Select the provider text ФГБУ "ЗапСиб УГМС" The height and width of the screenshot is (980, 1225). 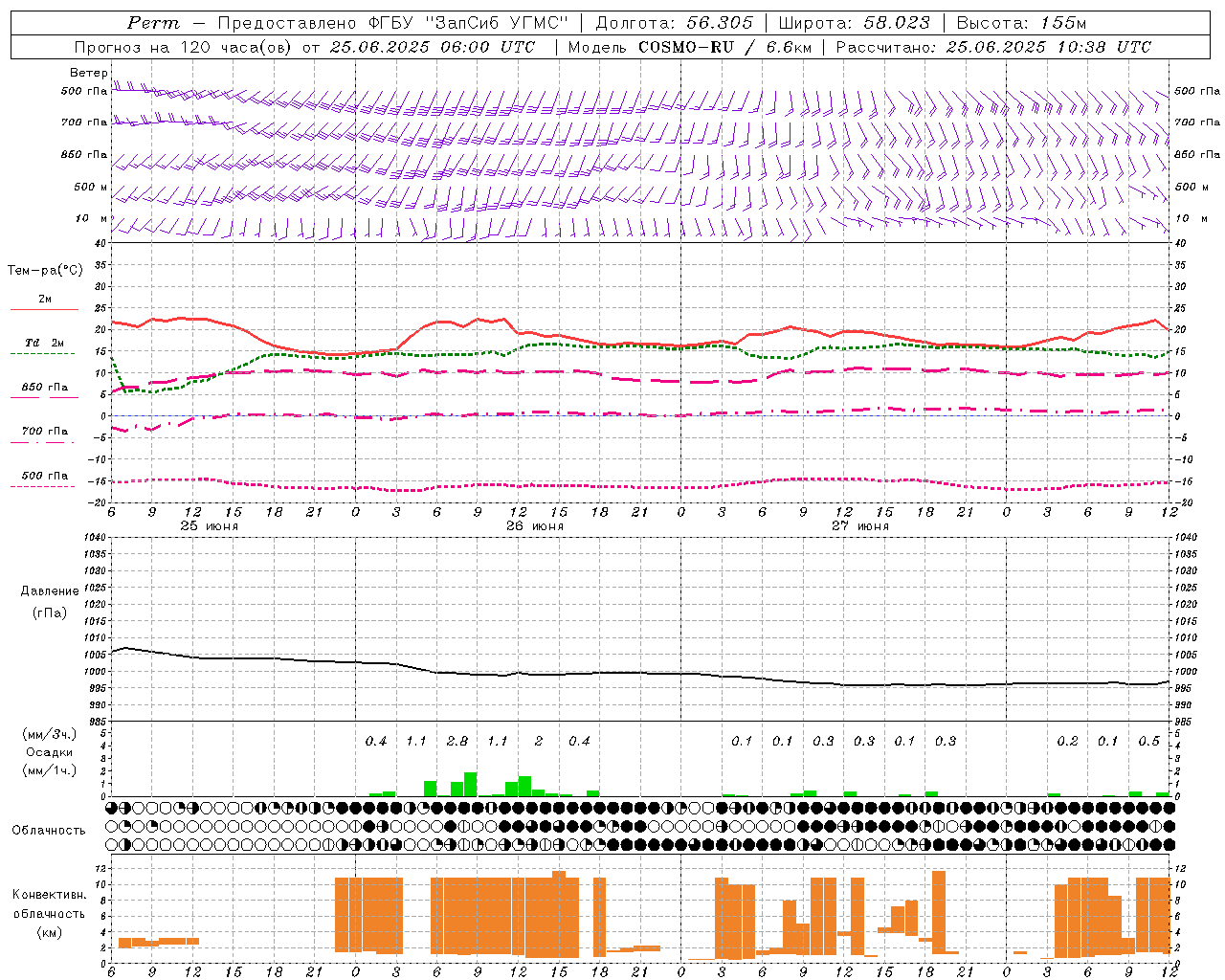(468, 23)
